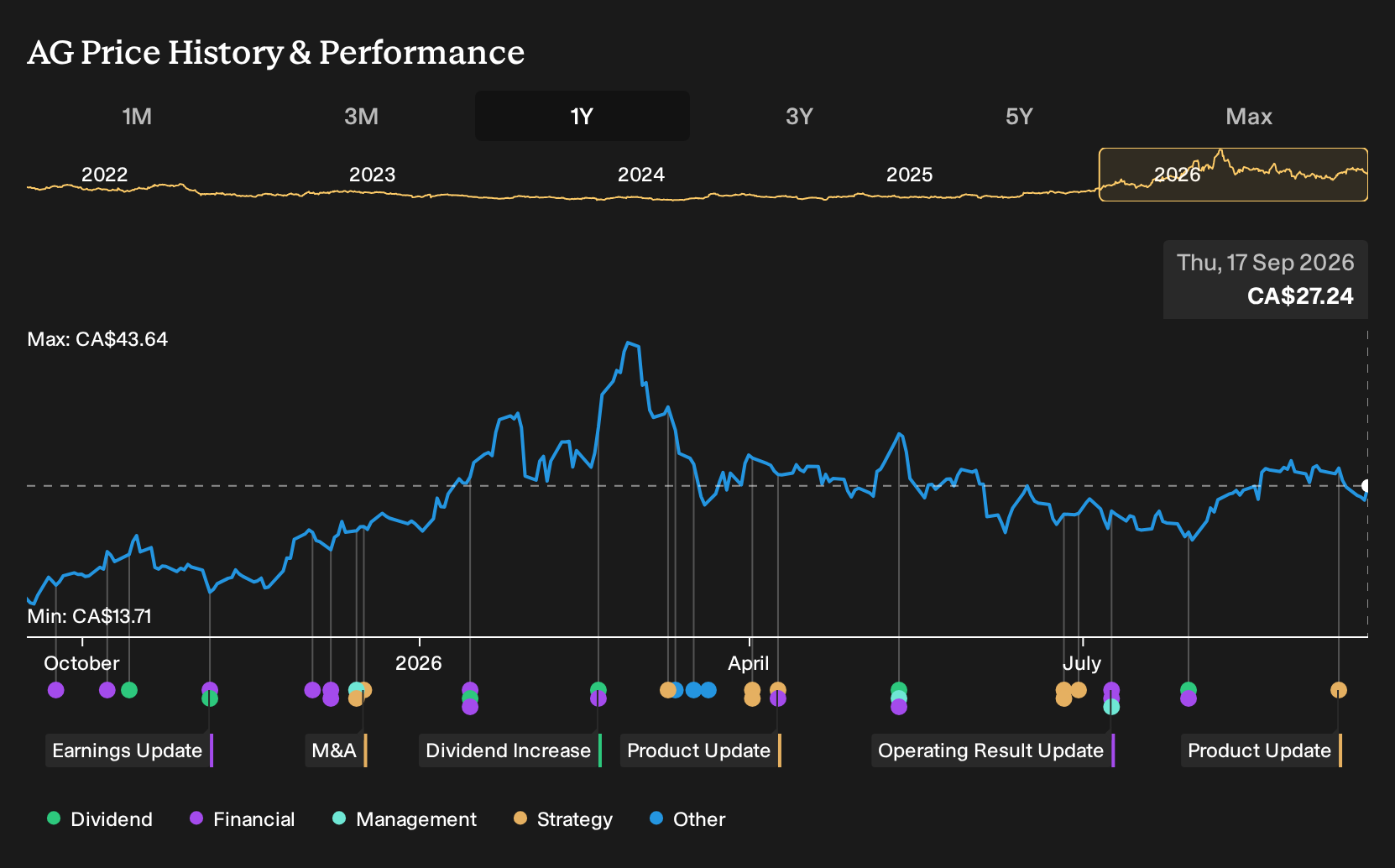Open the Product Update label near April
1395x868 pixels.
700,750
